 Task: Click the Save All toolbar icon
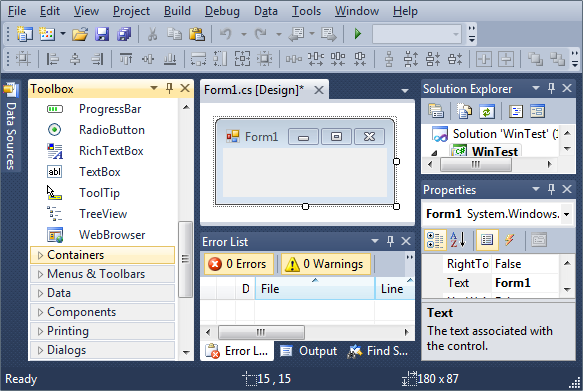click(x=124, y=34)
